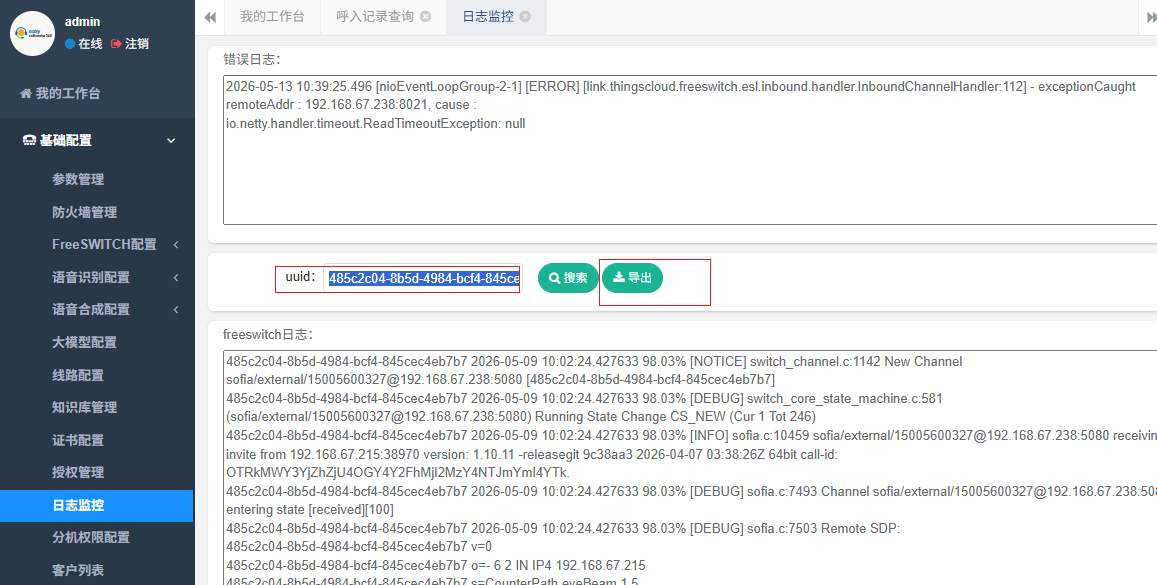
Task: Click the 注销 logout link
Action: [x=130, y=44]
